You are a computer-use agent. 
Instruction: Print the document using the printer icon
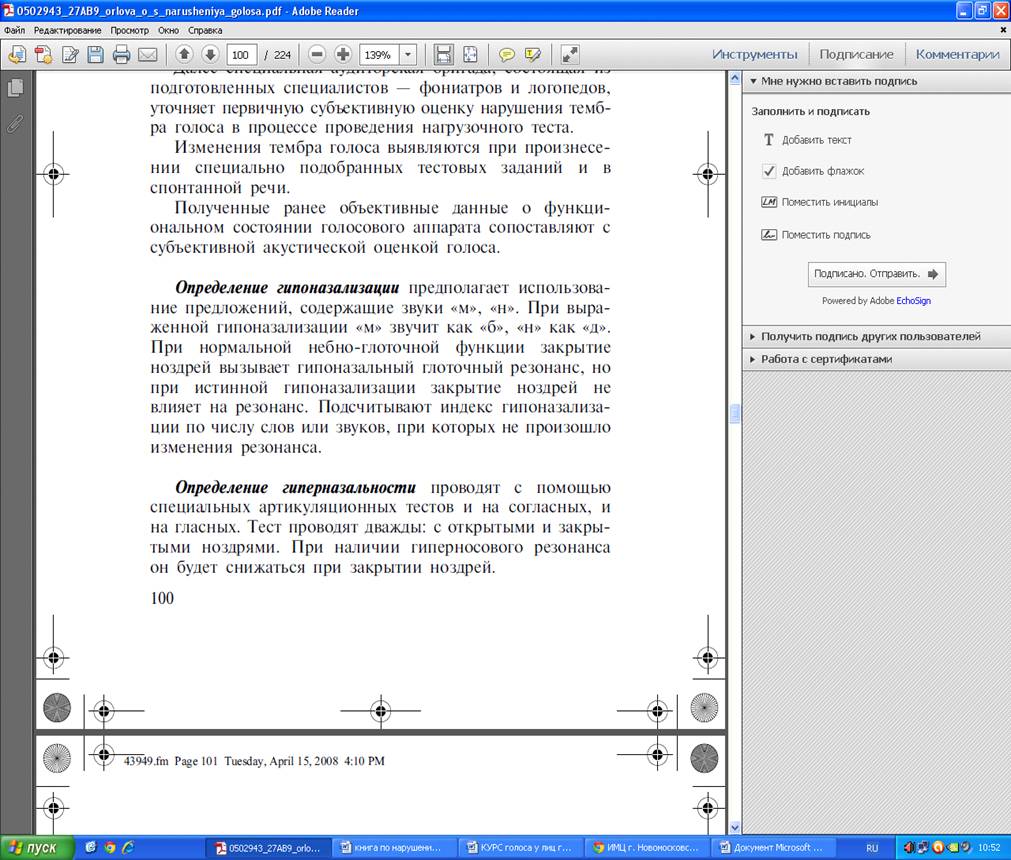121,54
